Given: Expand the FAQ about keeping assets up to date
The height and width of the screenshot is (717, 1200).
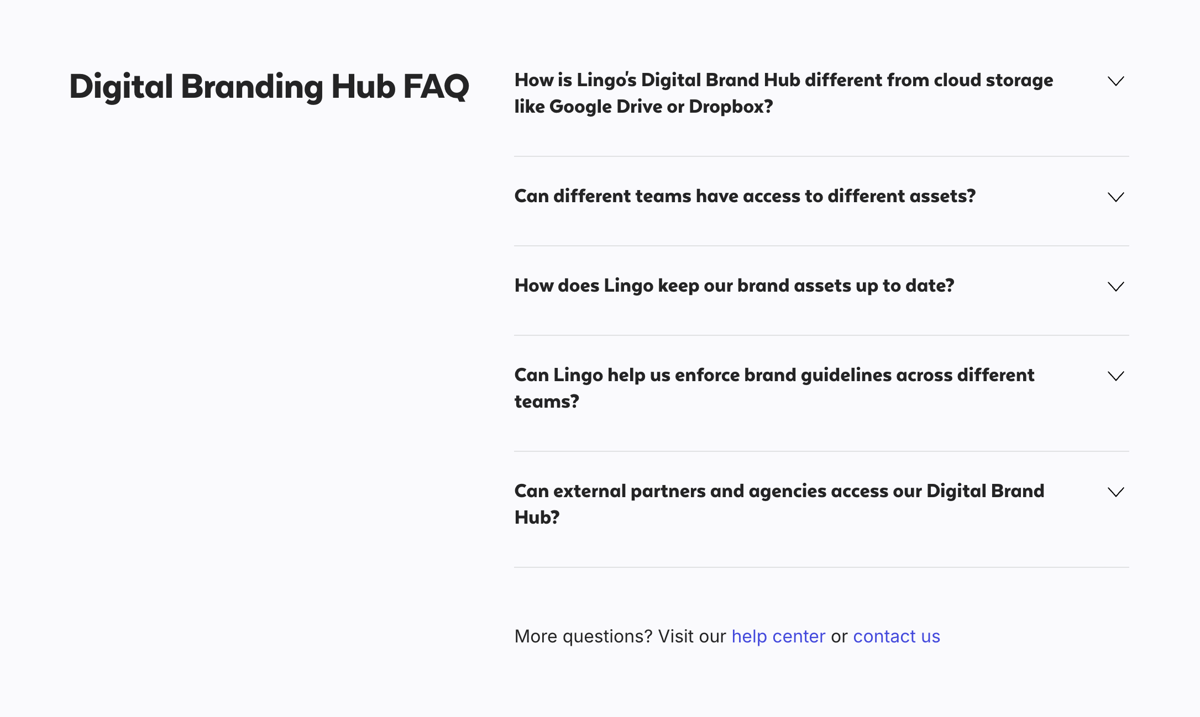Looking at the screenshot, I should pyautogui.click(x=733, y=285).
